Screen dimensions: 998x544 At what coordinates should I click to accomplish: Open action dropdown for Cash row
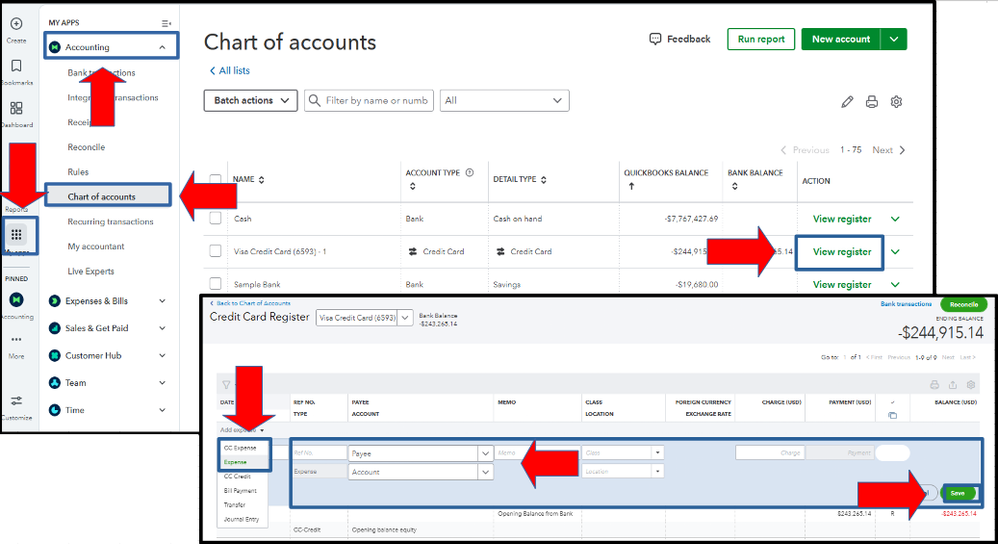(x=895, y=219)
